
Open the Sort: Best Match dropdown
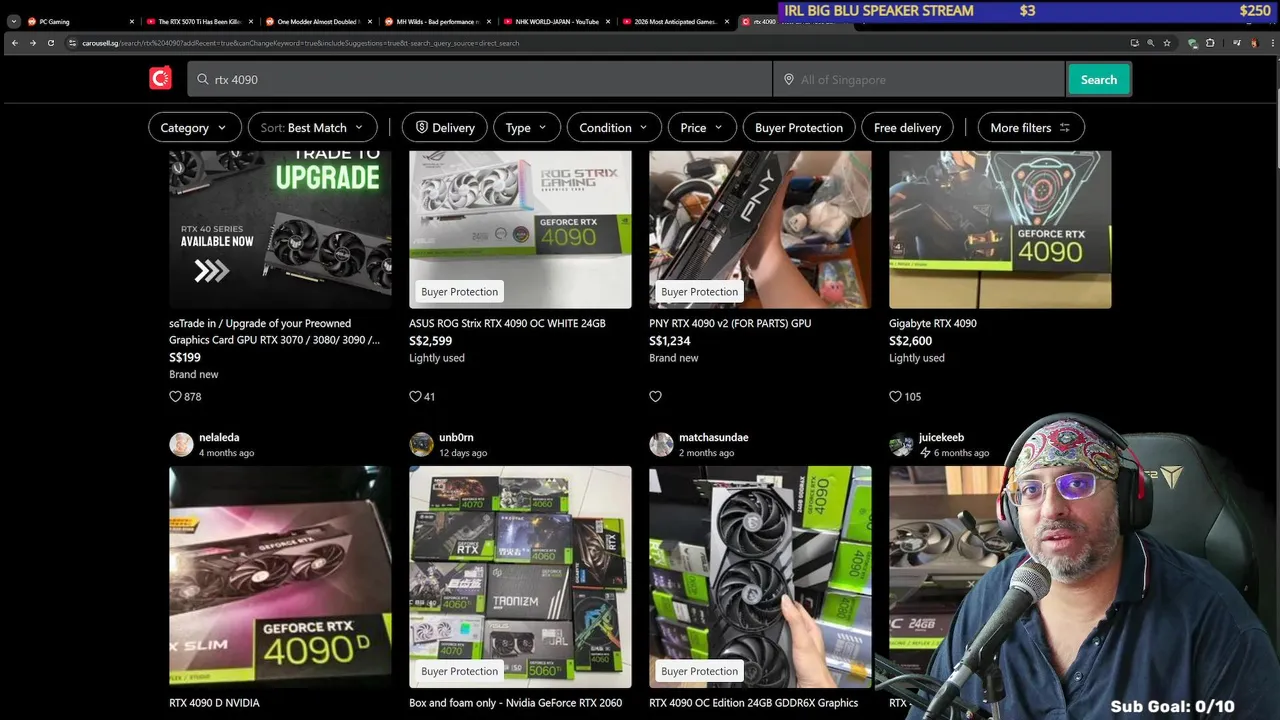click(x=312, y=127)
